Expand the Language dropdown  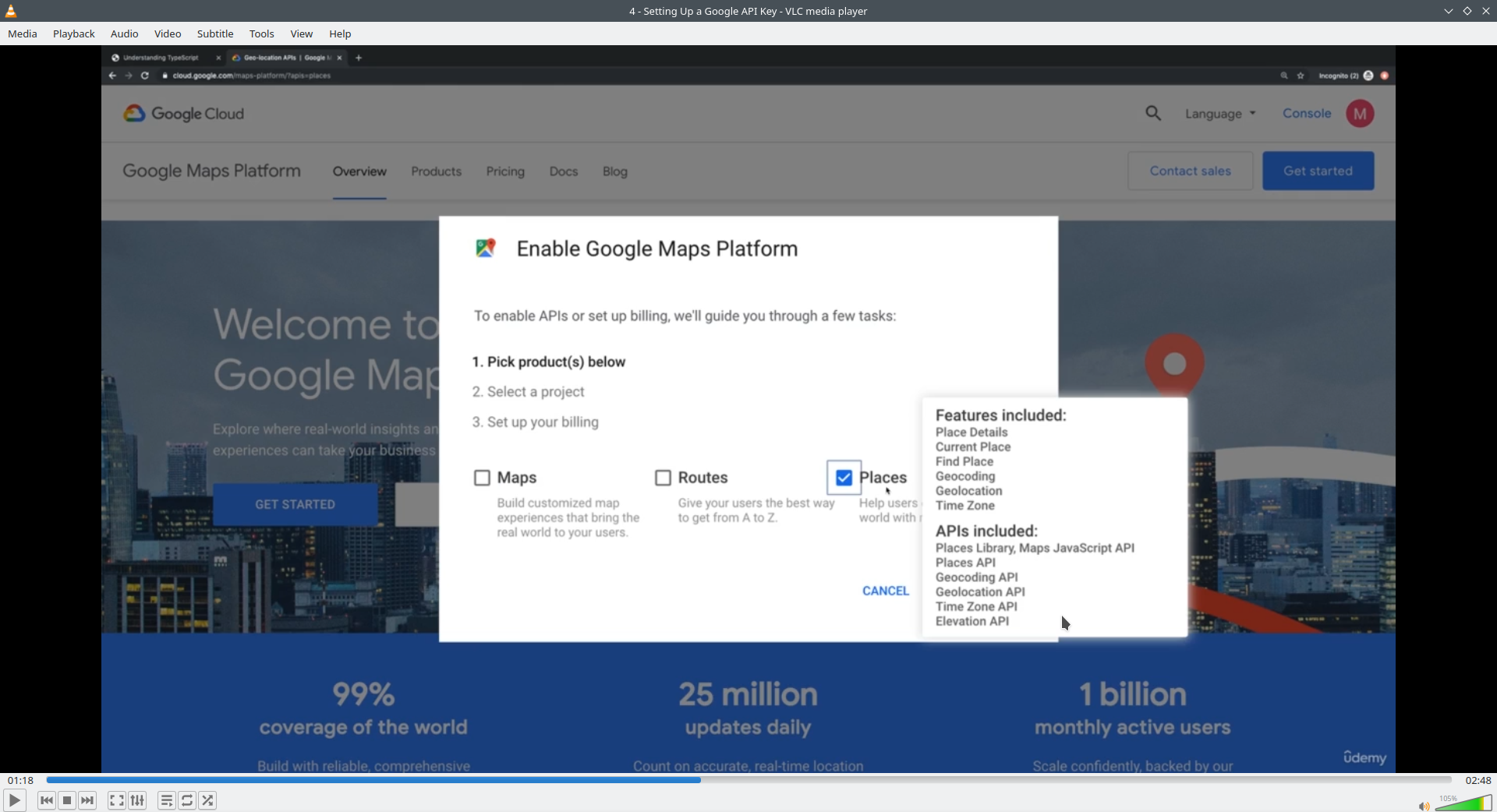pyautogui.click(x=1220, y=114)
